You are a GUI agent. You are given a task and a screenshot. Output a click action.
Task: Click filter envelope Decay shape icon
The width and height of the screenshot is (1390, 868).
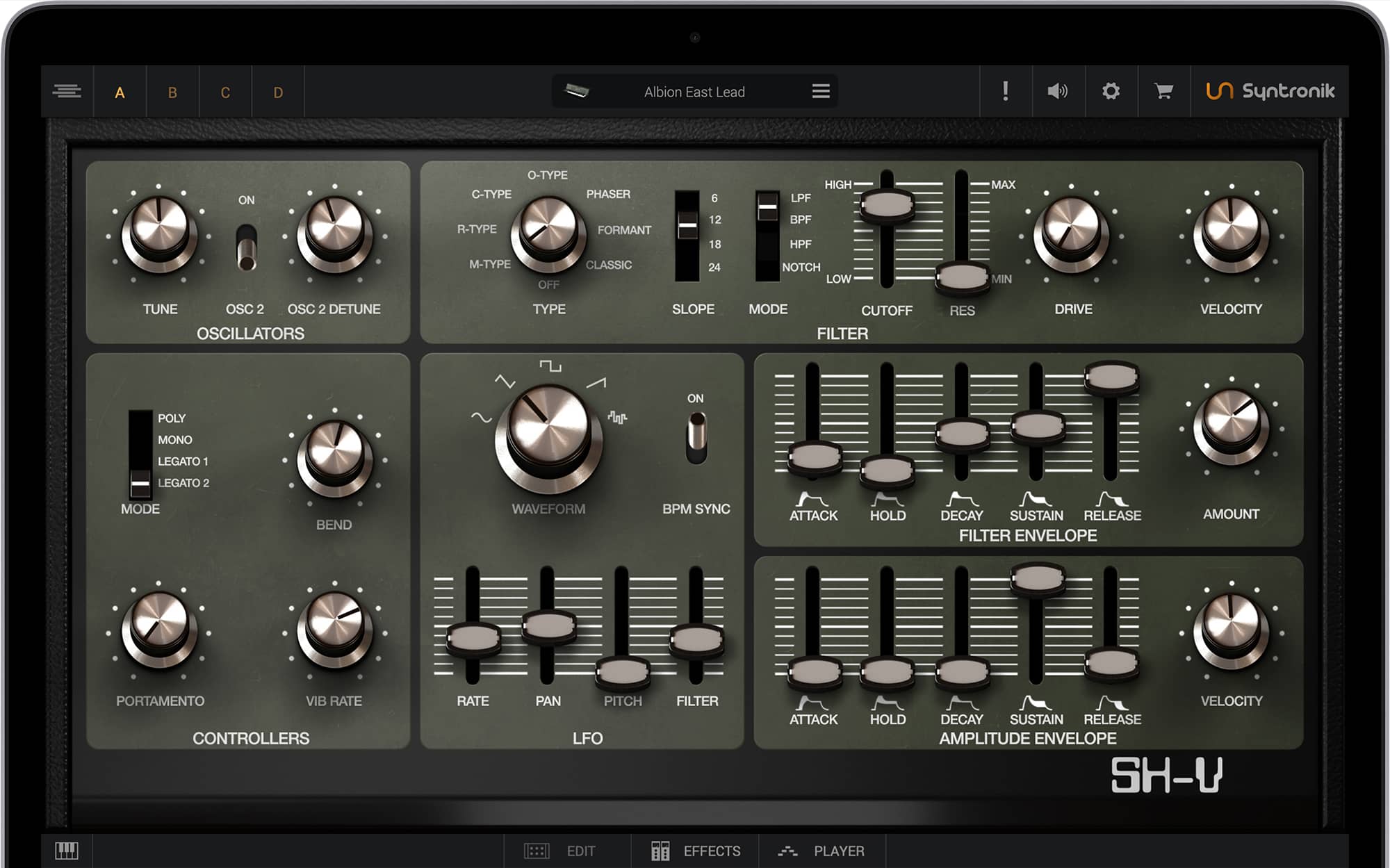tap(962, 499)
